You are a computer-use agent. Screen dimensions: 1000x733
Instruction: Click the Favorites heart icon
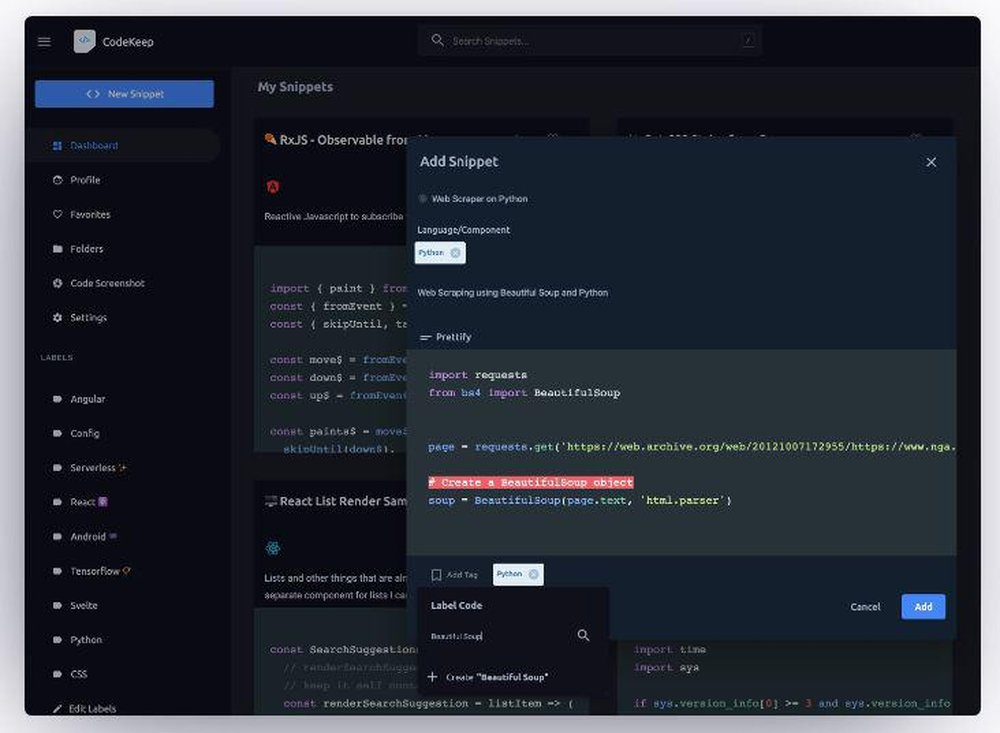(57, 214)
